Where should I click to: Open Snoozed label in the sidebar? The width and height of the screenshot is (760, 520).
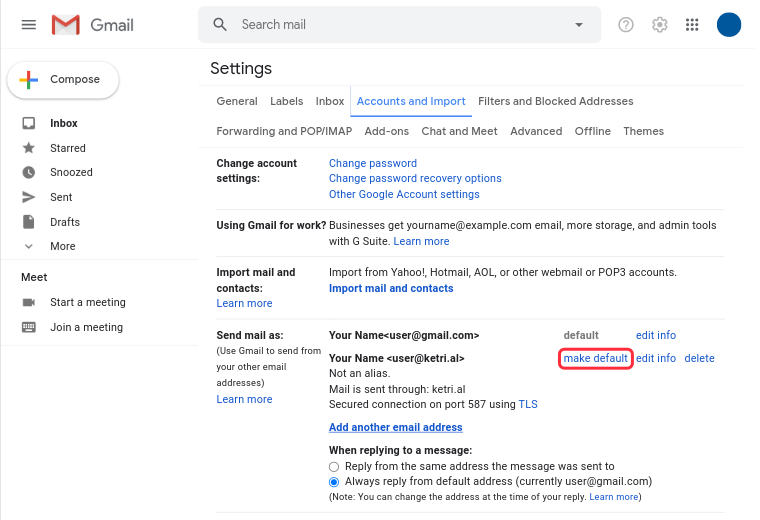click(71, 172)
